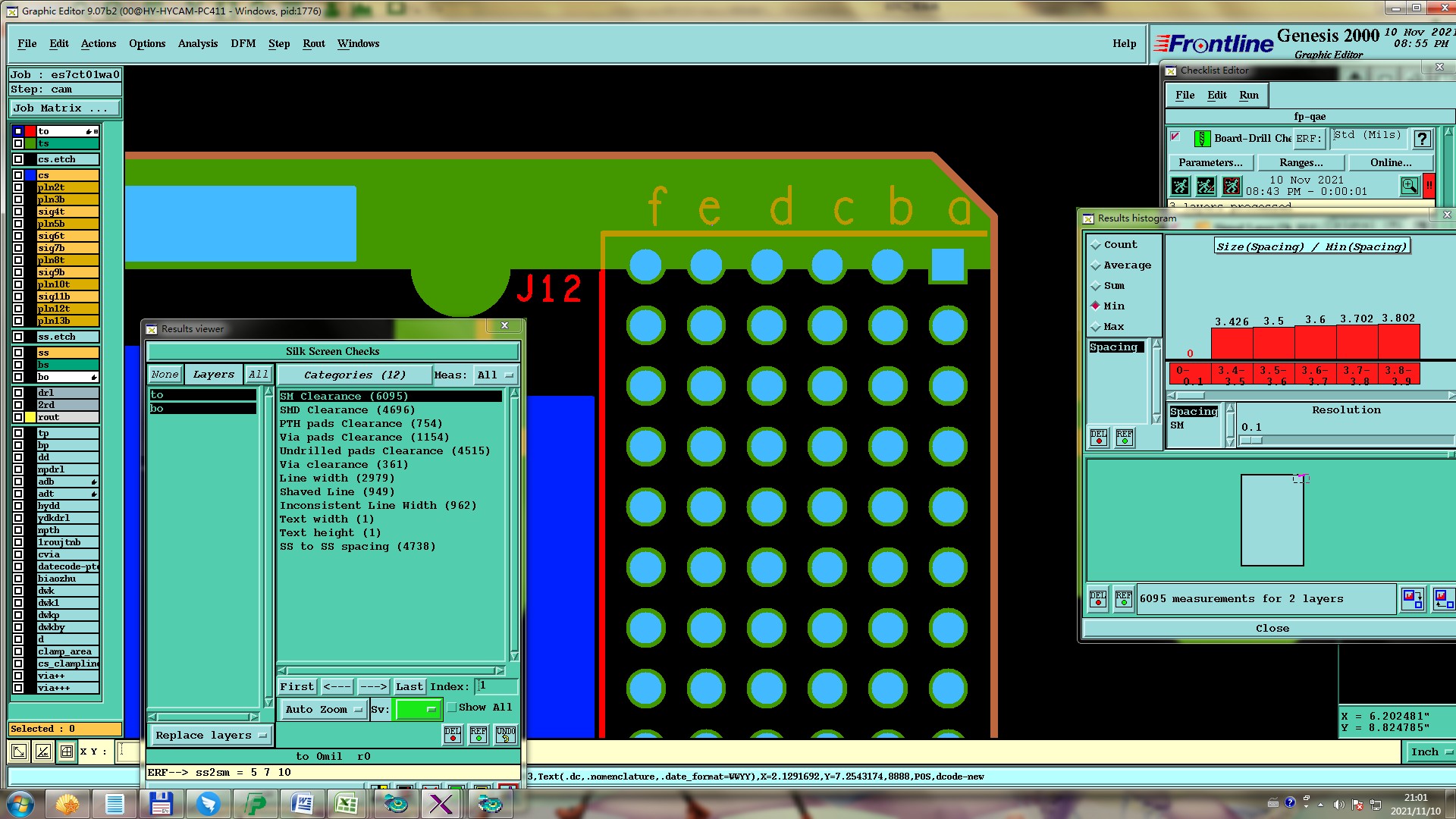Click Close in Results histogram
This screenshot has width=1456, height=819.
pos(1272,629)
